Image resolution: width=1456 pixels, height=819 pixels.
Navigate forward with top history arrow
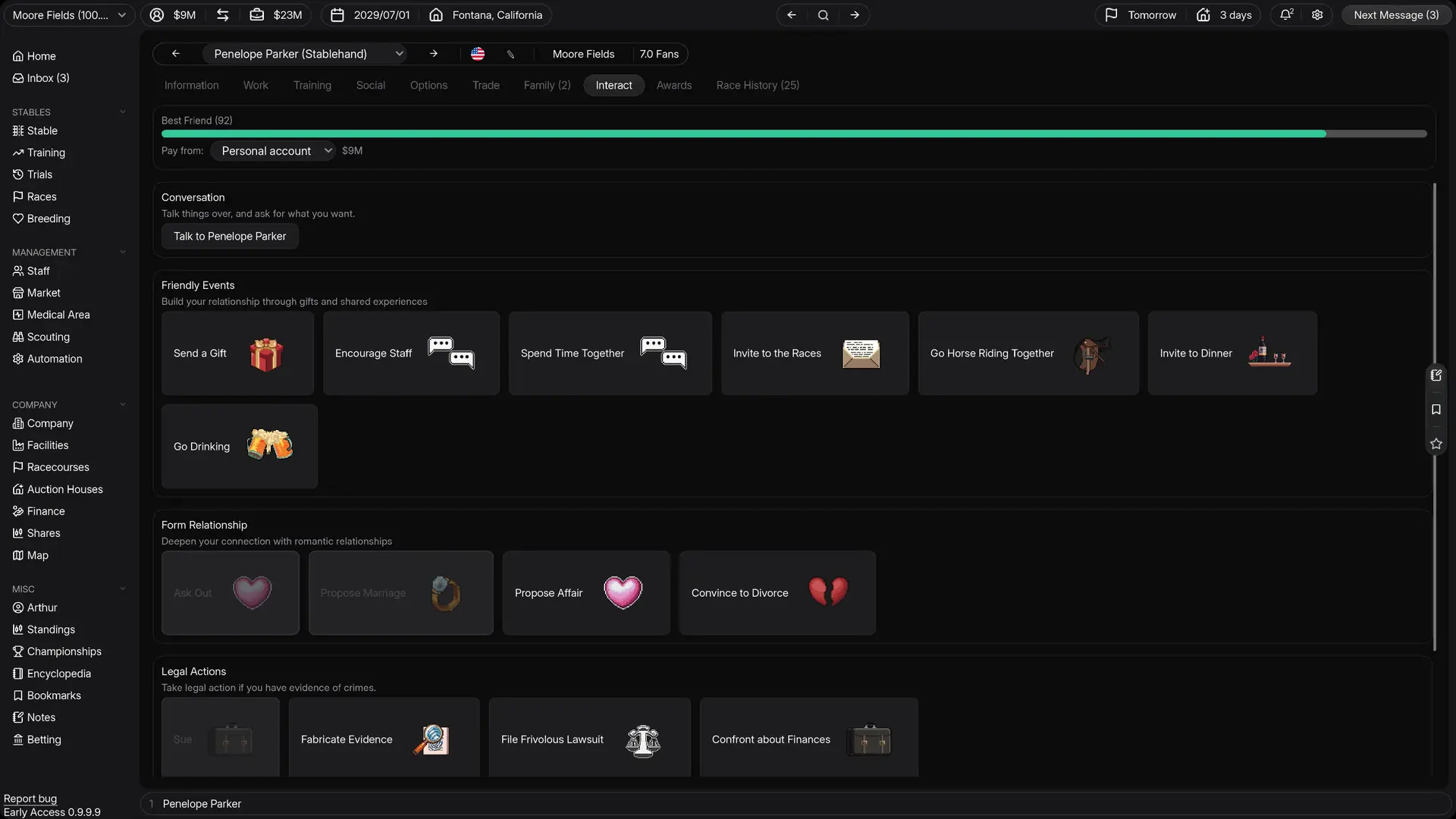coord(855,15)
